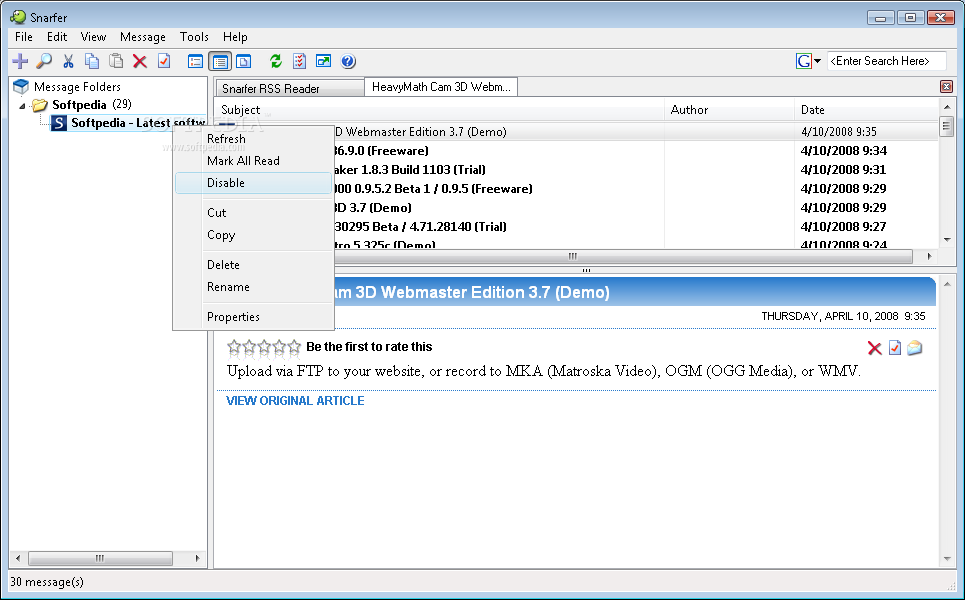Choose Properties in the context menu
Image resolution: width=965 pixels, height=600 pixels.
[254, 317]
